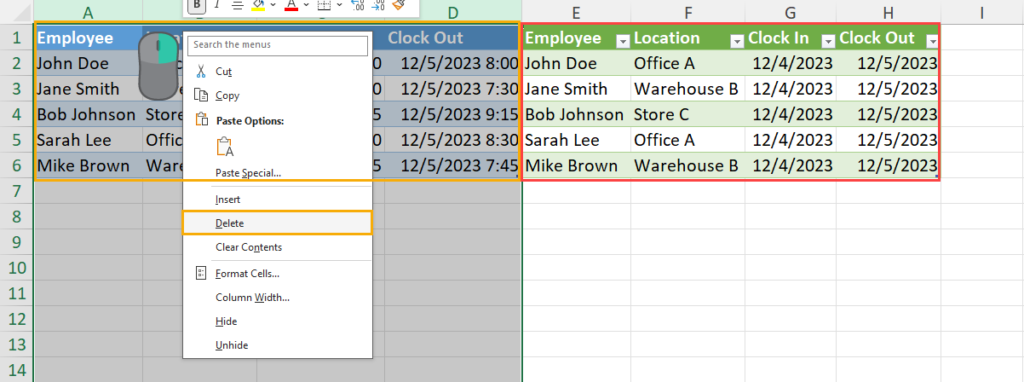Open the Location column filter dropdown
Screen dimensions: 1024x382
(737, 41)
